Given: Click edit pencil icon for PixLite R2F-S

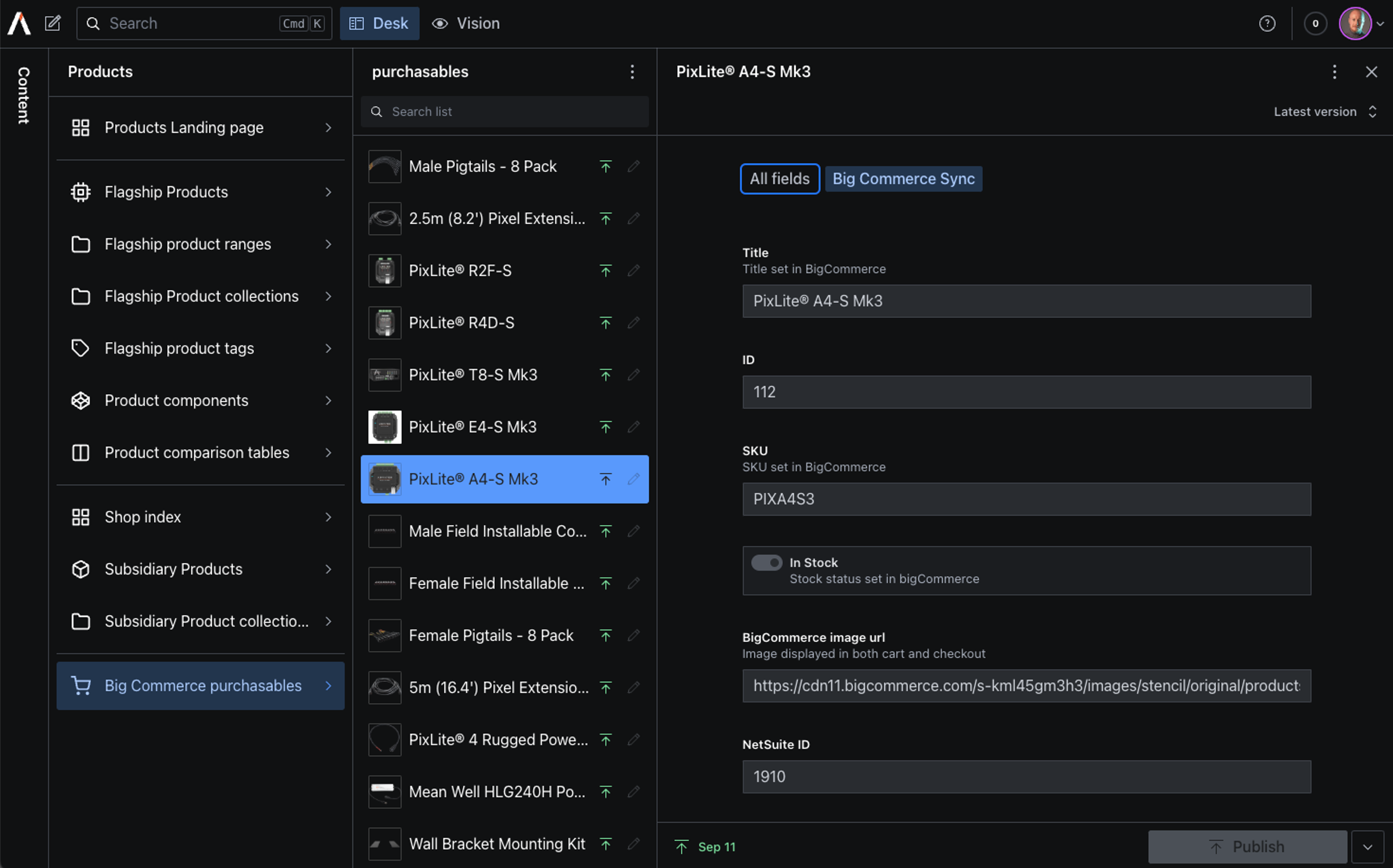Looking at the screenshot, I should (x=634, y=270).
